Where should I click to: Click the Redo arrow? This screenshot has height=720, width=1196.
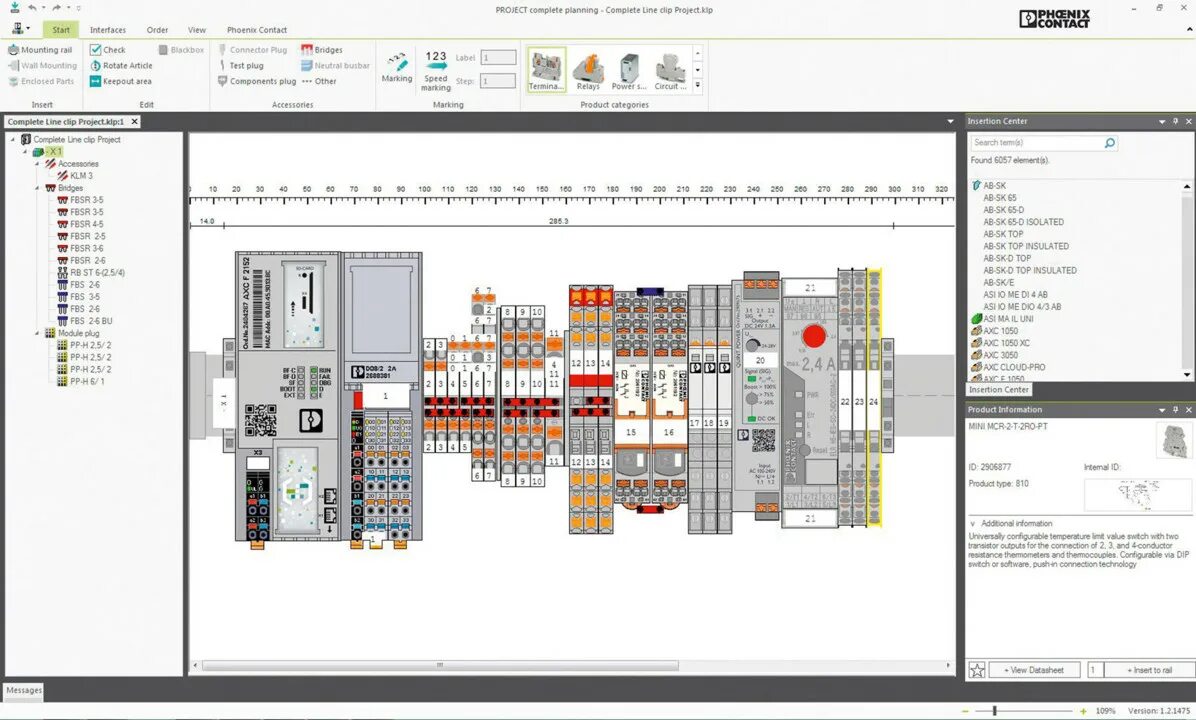[56, 8]
